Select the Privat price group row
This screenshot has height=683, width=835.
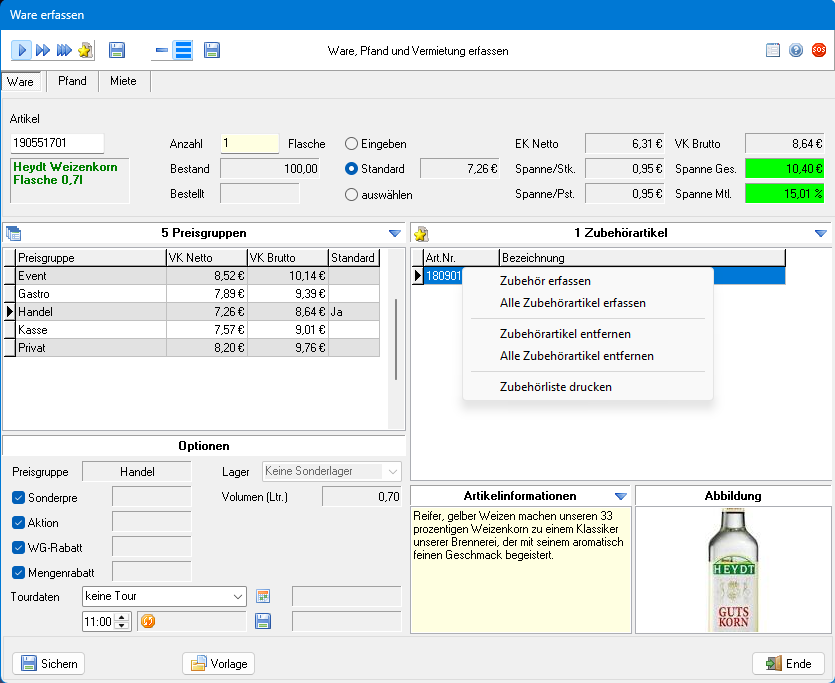pos(192,348)
